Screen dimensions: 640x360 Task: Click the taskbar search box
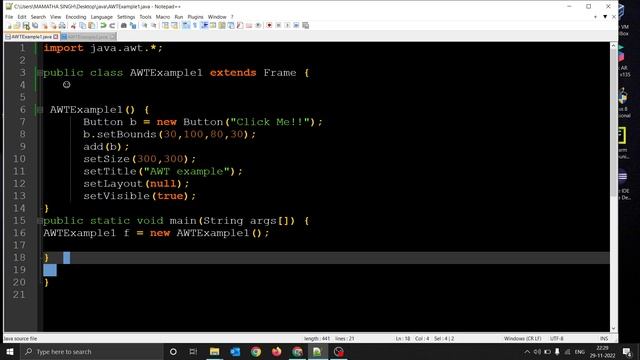click(91, 351)
